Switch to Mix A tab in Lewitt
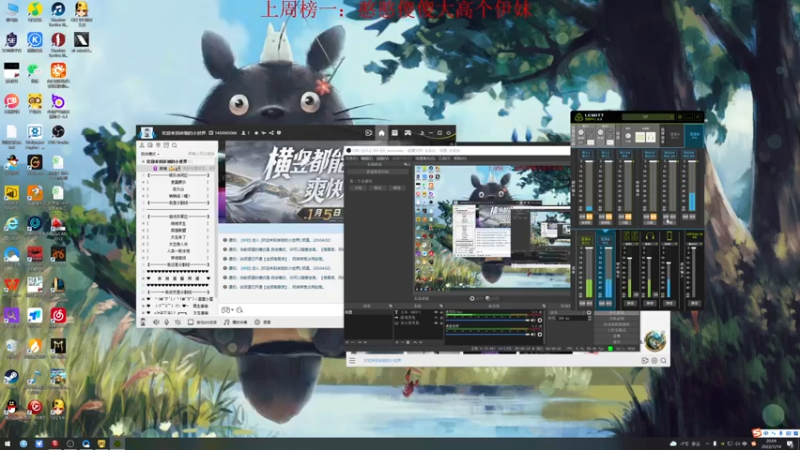Screen dimensions: 800x450 pos(675,134)
